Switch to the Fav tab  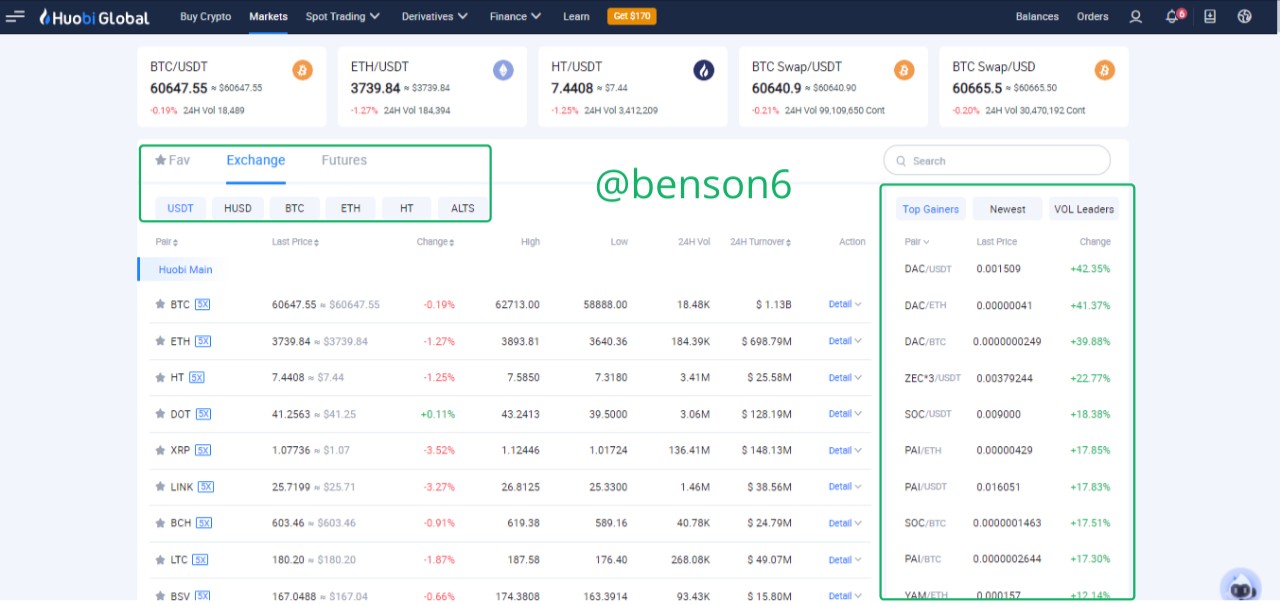[172, 160]
